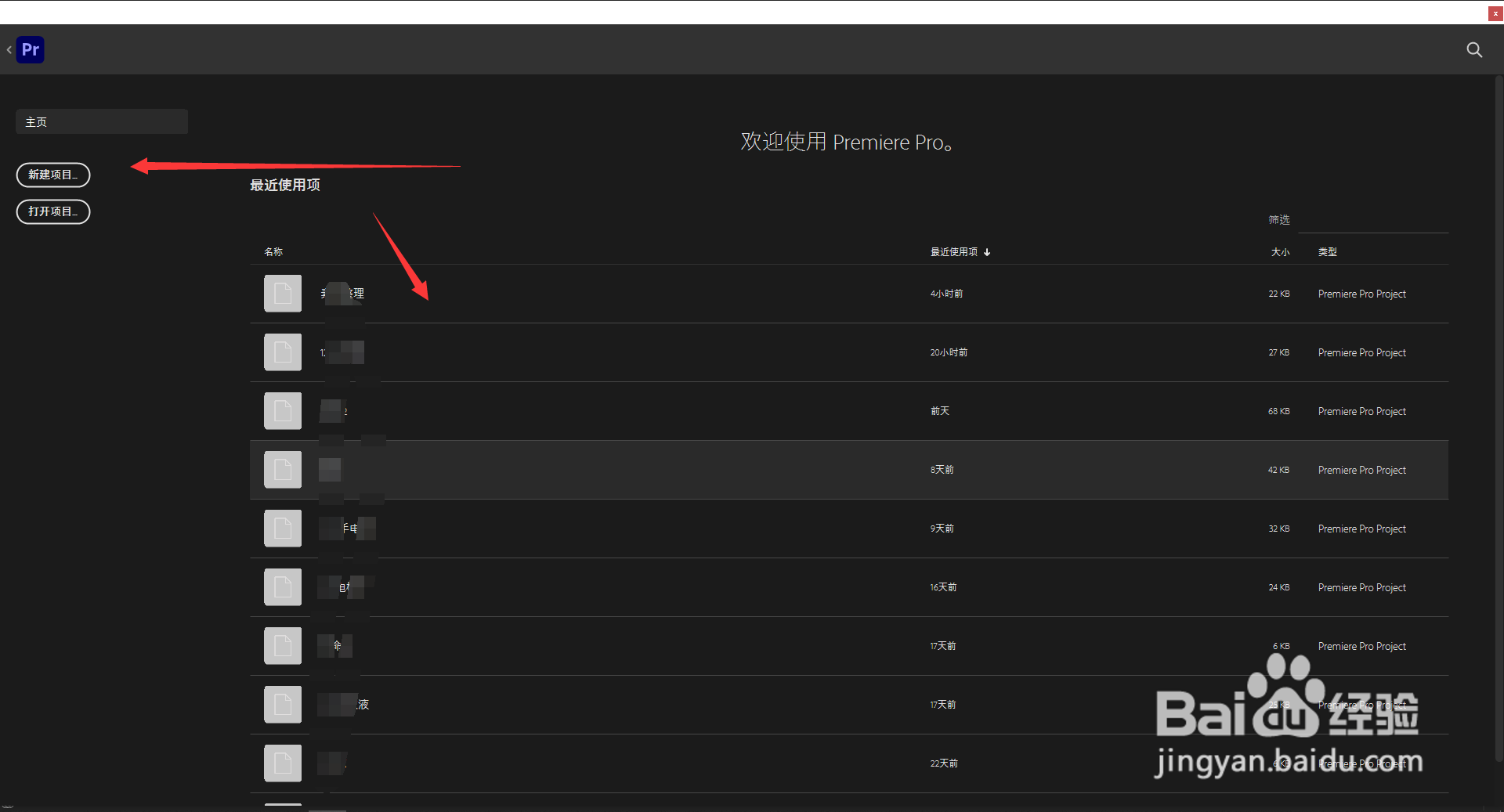Open the search magnifier icon
1504x812 pixels.
[x=1474, y=50]
